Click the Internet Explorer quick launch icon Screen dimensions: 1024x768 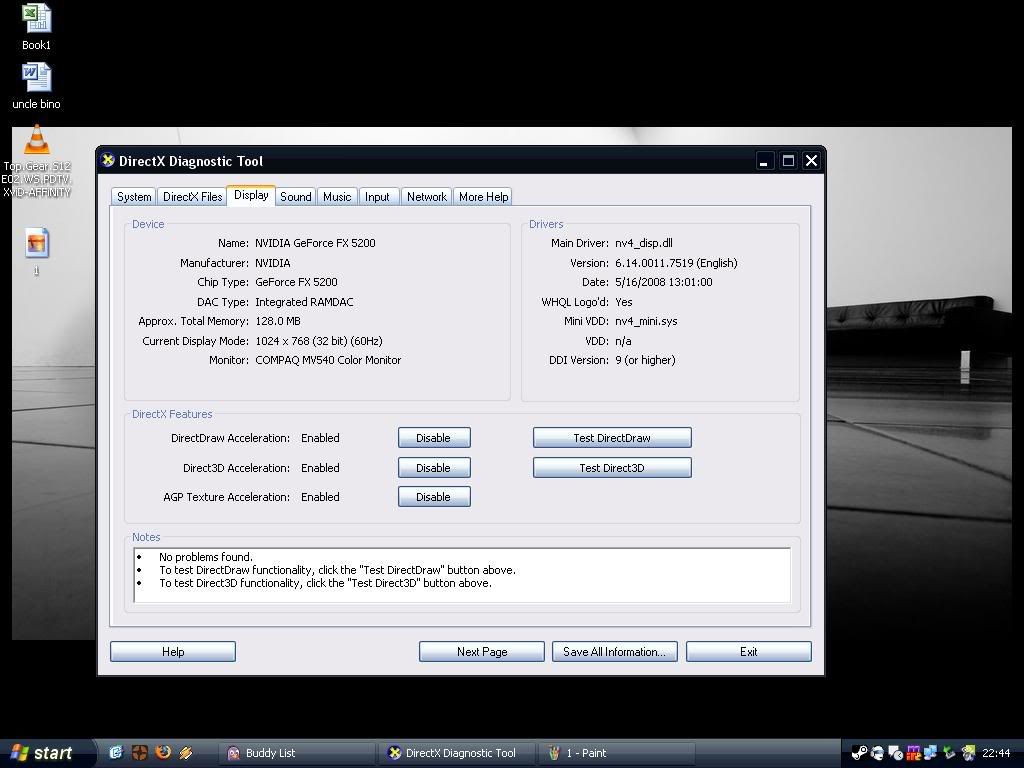pos(116,753)
